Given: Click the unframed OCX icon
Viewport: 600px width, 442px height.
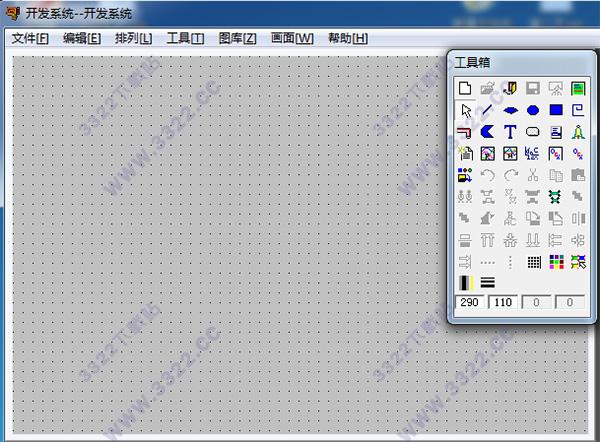Looking at the screenshot, I should pos(578,154).
